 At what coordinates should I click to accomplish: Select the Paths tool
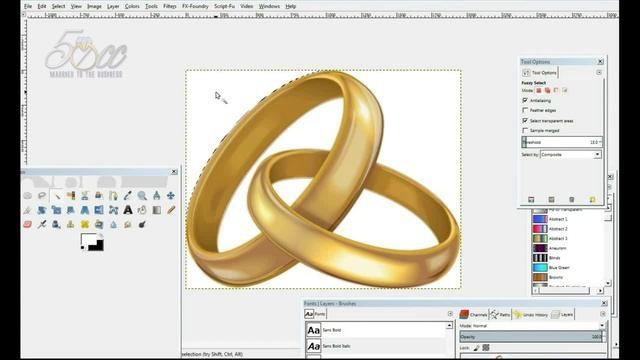[113, 196]
